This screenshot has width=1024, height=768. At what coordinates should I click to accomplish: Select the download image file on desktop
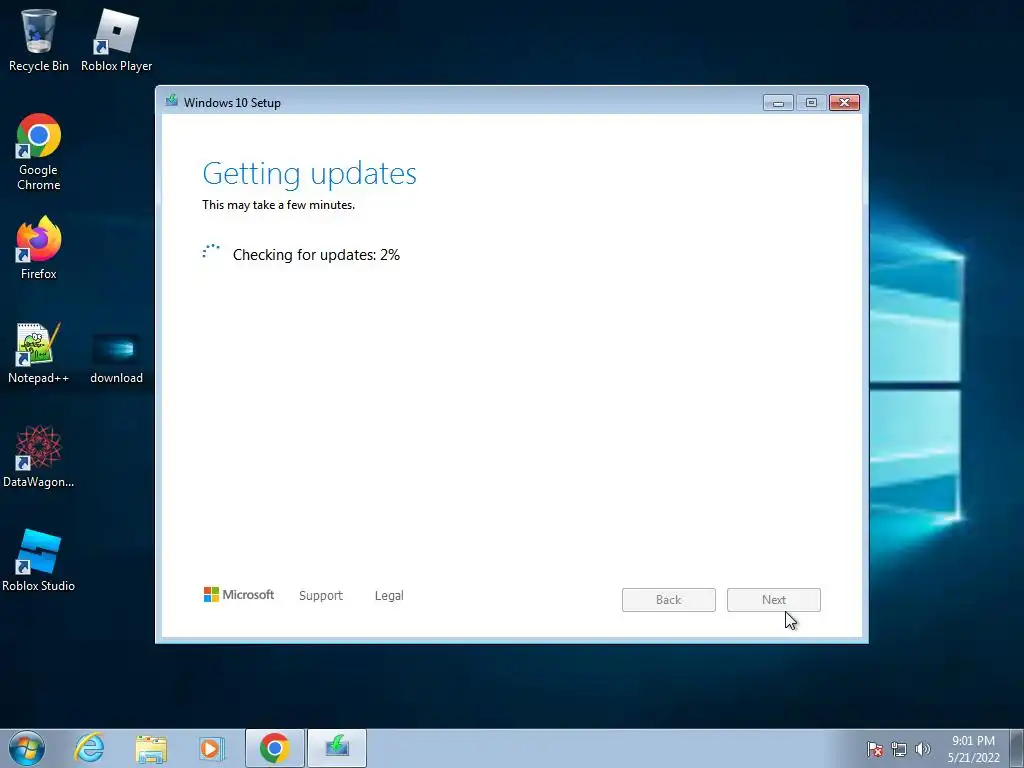(116, 359)
